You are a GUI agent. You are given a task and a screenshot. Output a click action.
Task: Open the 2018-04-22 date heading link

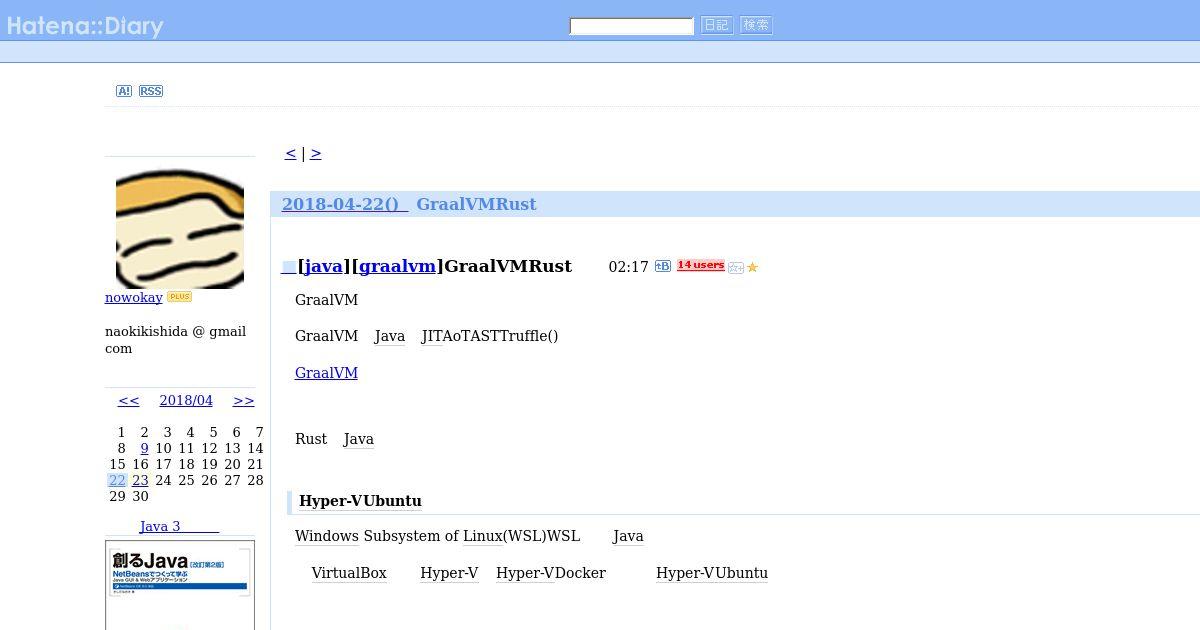coord(345,204)
